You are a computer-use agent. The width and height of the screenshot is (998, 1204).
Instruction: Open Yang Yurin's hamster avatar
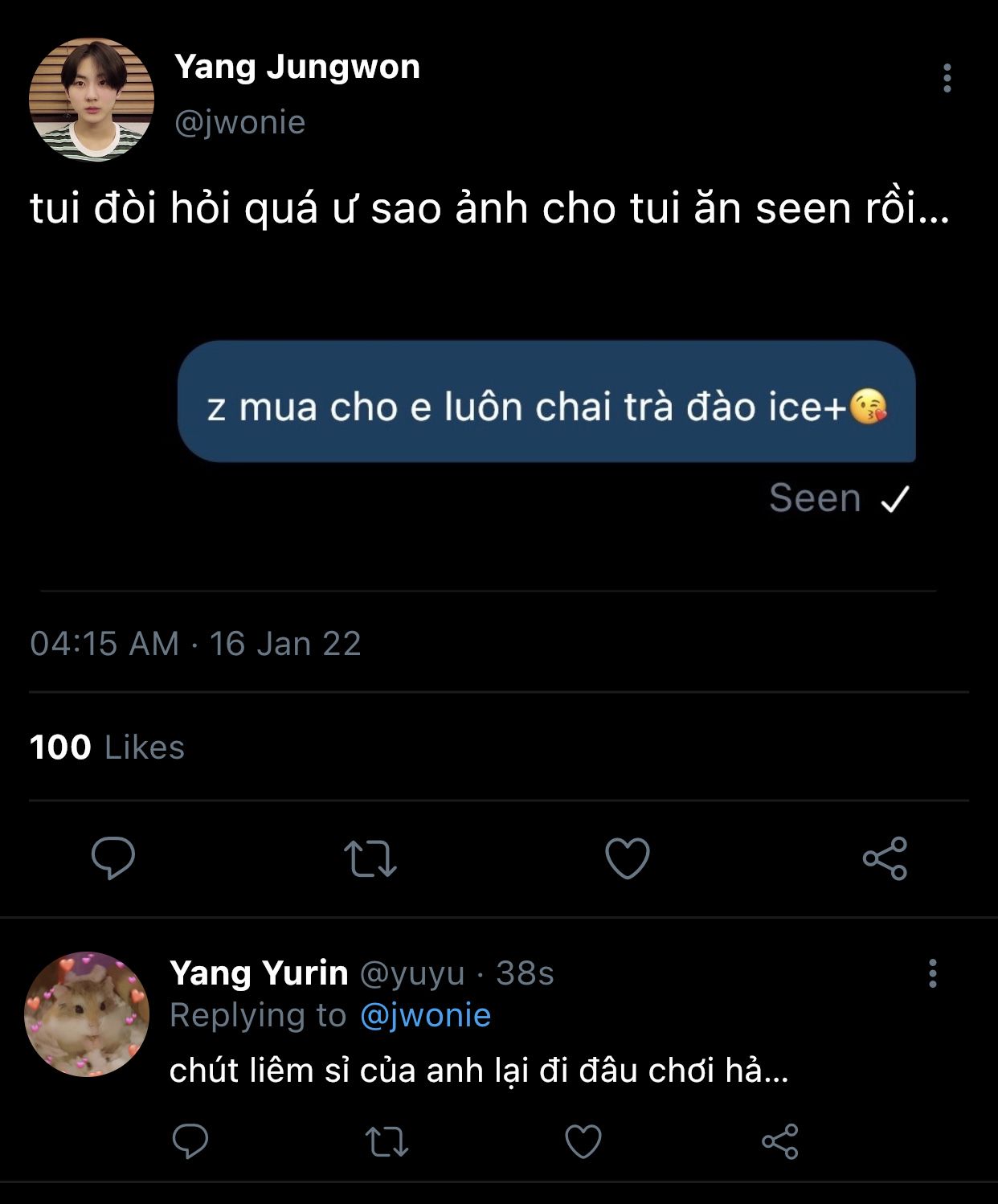tap(87, 1014)
